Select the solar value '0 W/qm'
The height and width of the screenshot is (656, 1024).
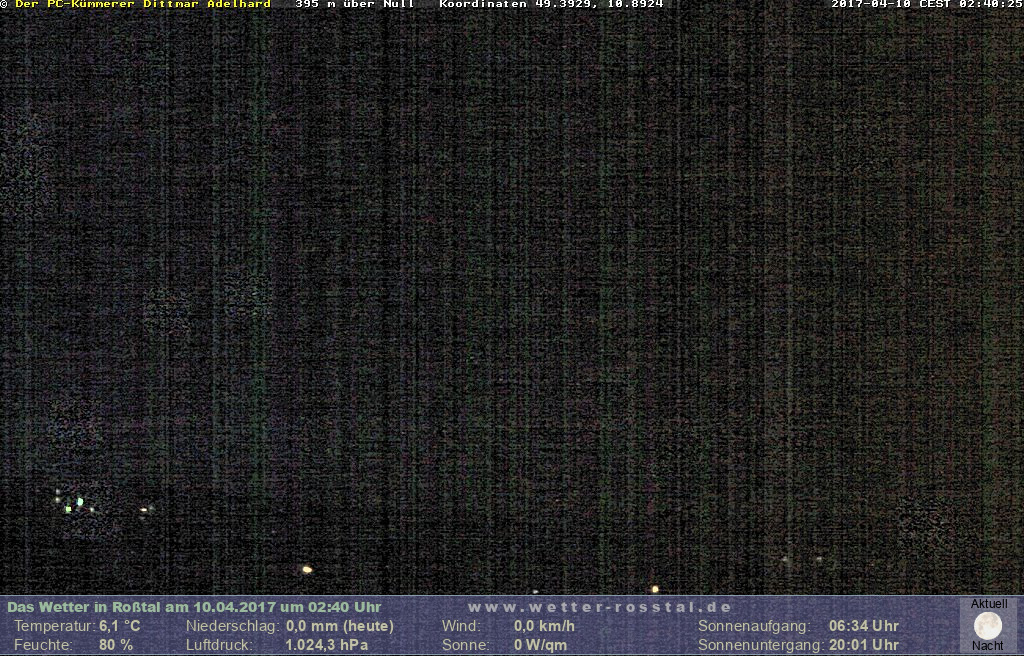tap(540, 645)
